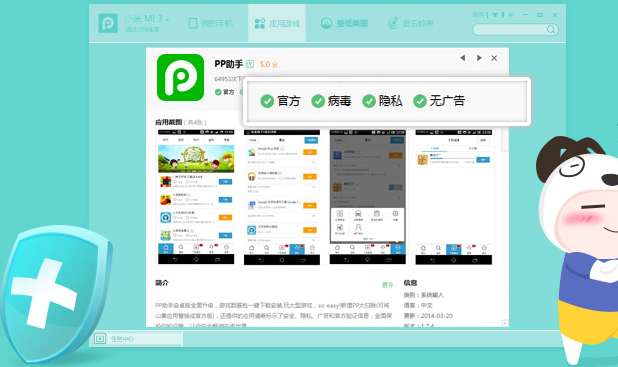Click the 类别：系统输入 info line
618x367 pixels.
point(424,295)
